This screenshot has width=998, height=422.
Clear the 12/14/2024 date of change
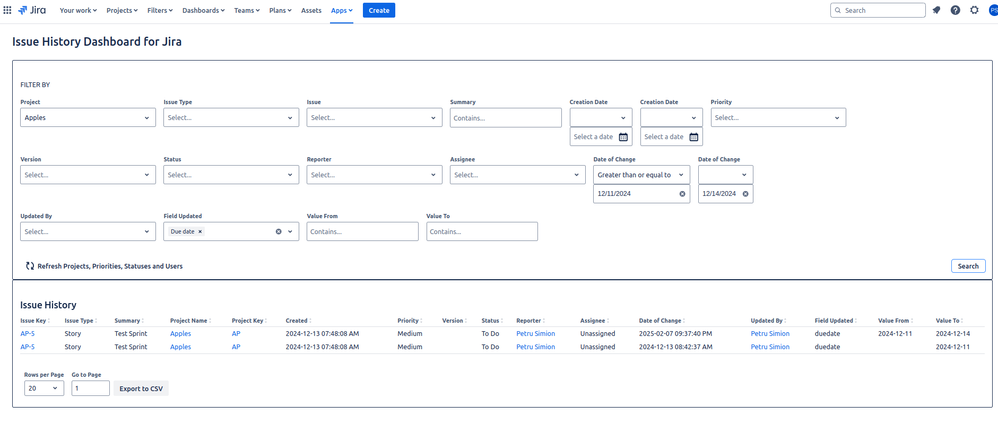745,194
